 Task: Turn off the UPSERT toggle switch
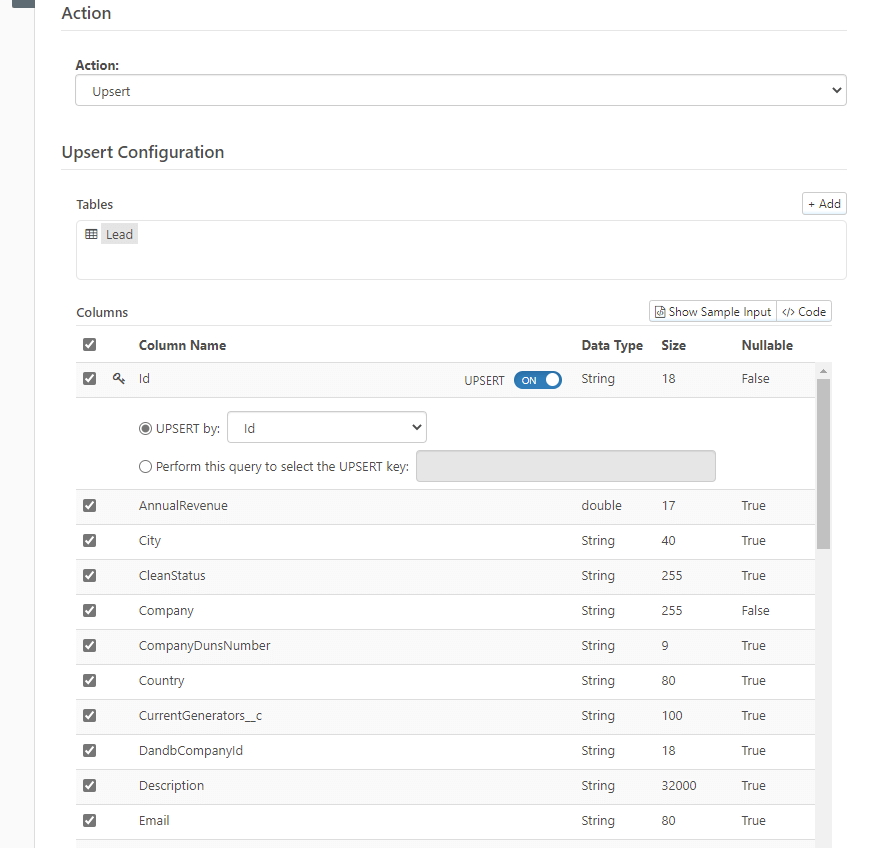tap(538, 380)
